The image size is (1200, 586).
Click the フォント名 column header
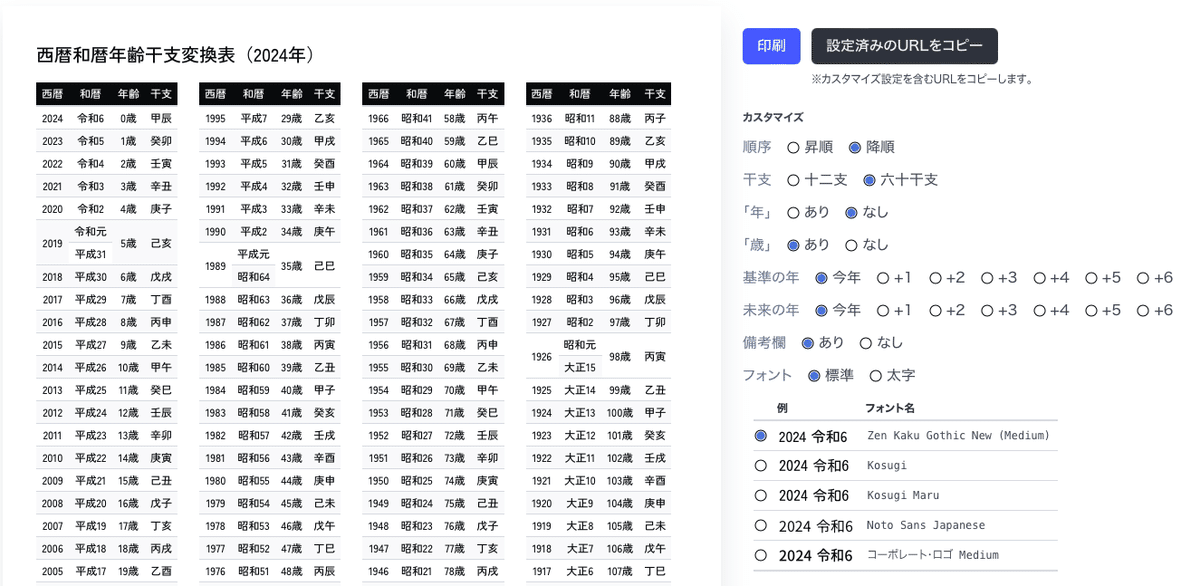[x=890, y=408]
